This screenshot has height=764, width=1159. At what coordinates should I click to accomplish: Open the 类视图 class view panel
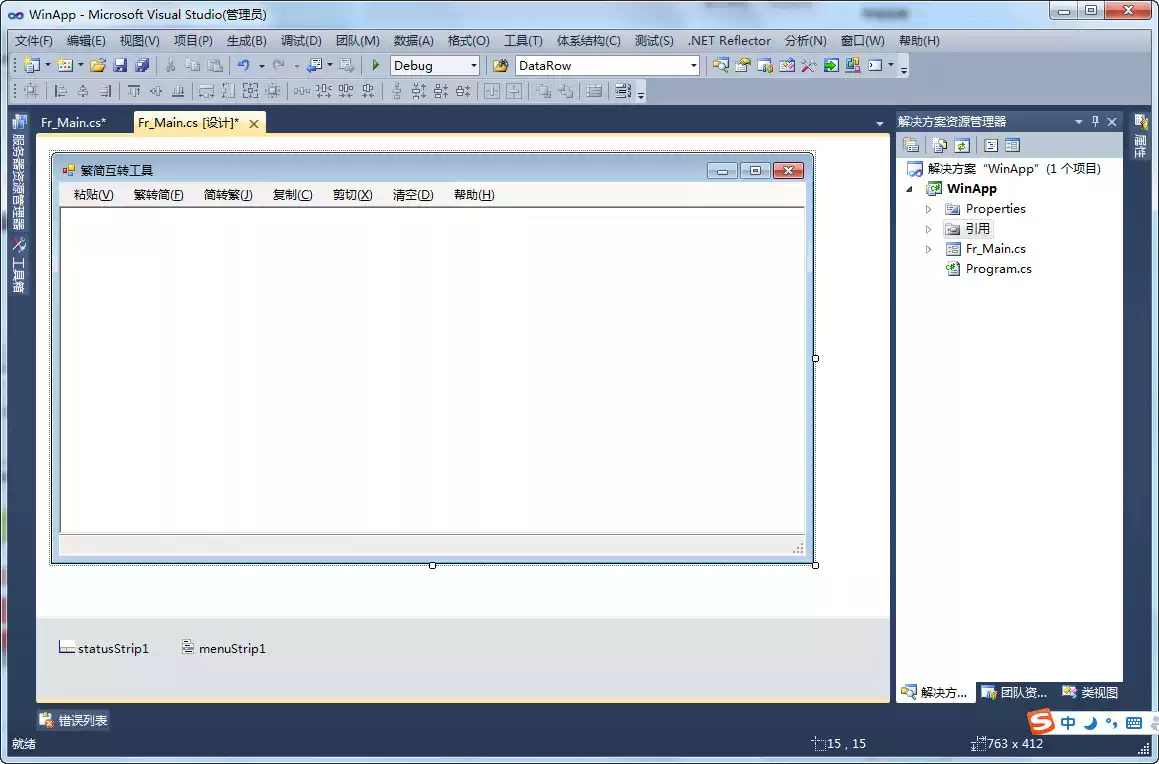(1089, 691)
